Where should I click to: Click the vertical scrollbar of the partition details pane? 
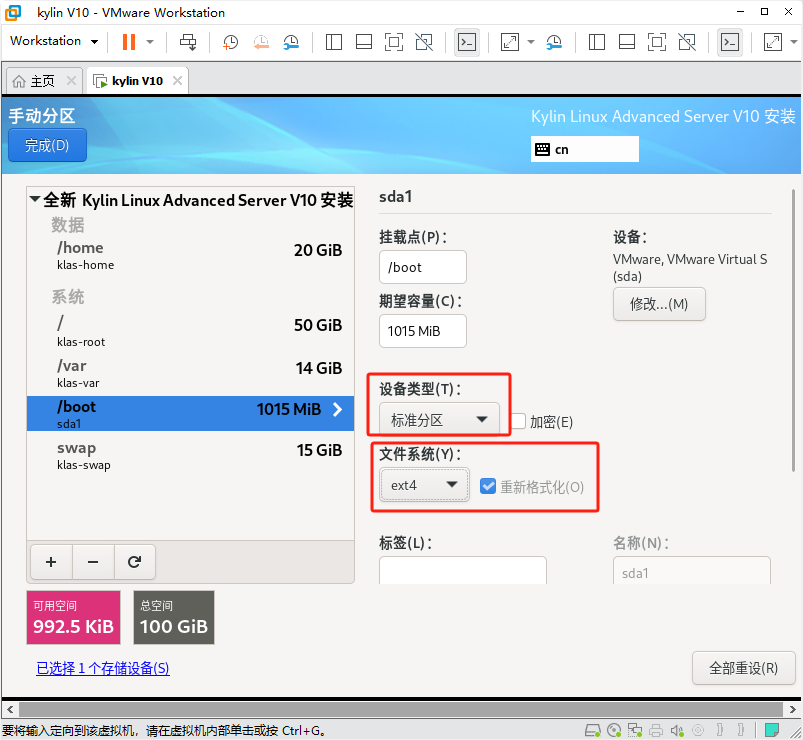(793, 331)
